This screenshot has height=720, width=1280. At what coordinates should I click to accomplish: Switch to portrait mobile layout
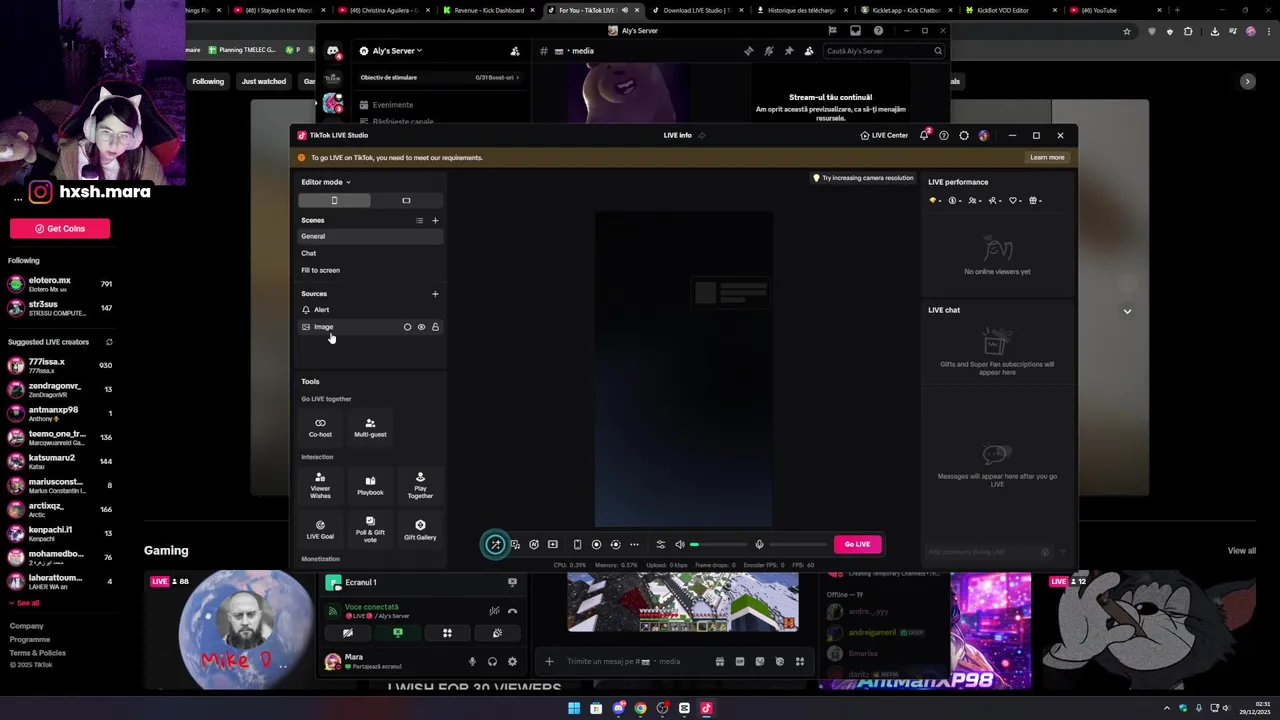click(x=334, y=200)
